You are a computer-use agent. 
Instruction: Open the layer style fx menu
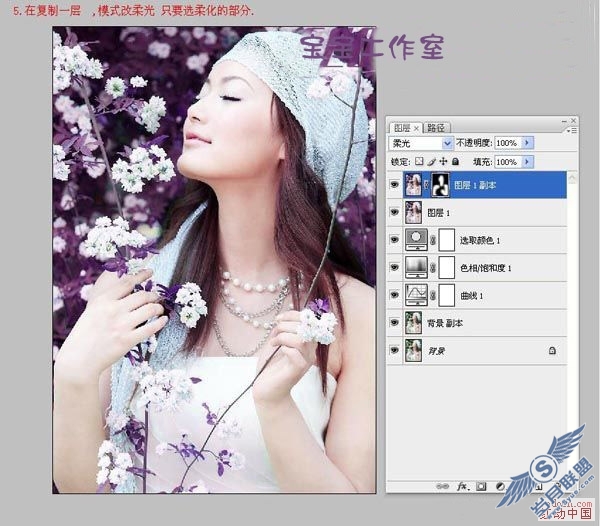click(x=462, y=486)
